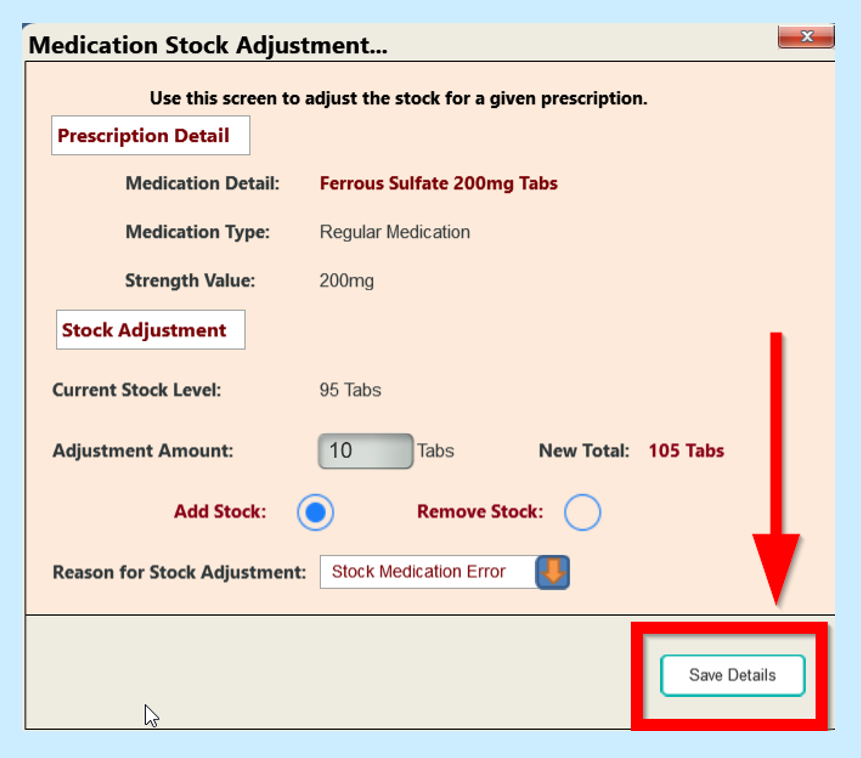
Task: Select the Add Stock radio button
Action: point(315,512)
